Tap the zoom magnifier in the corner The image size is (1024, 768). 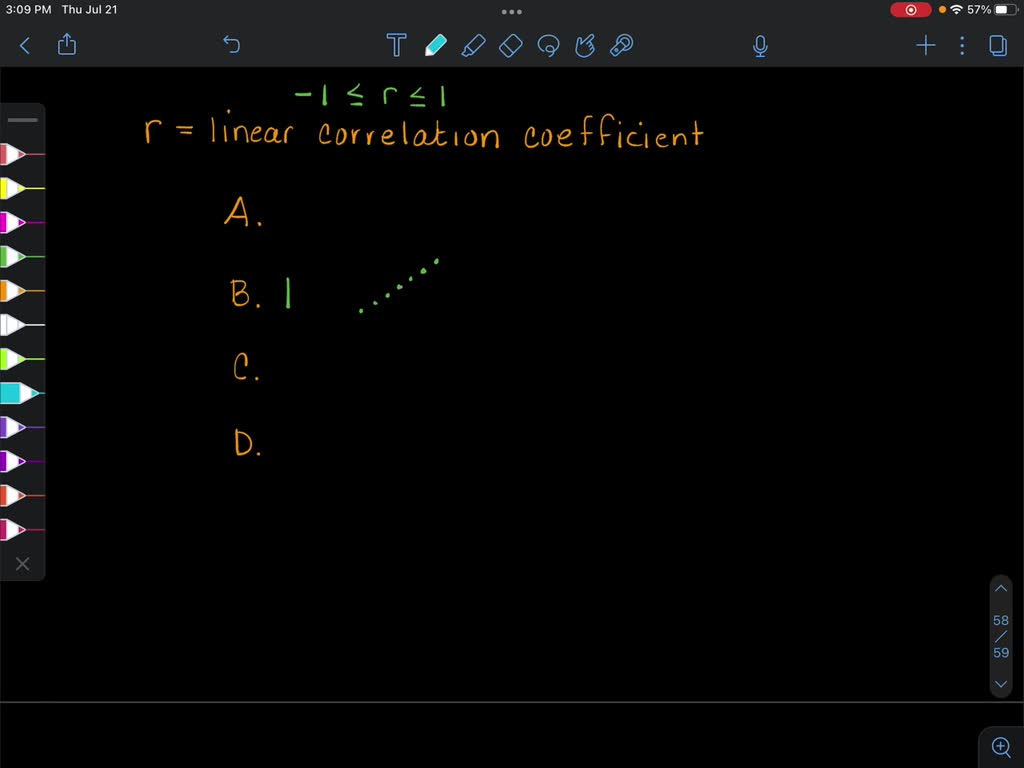[1001, 746]
